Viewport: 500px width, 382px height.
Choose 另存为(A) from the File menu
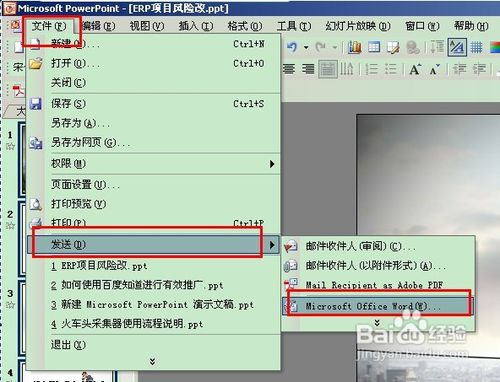[x=153, y=123]
